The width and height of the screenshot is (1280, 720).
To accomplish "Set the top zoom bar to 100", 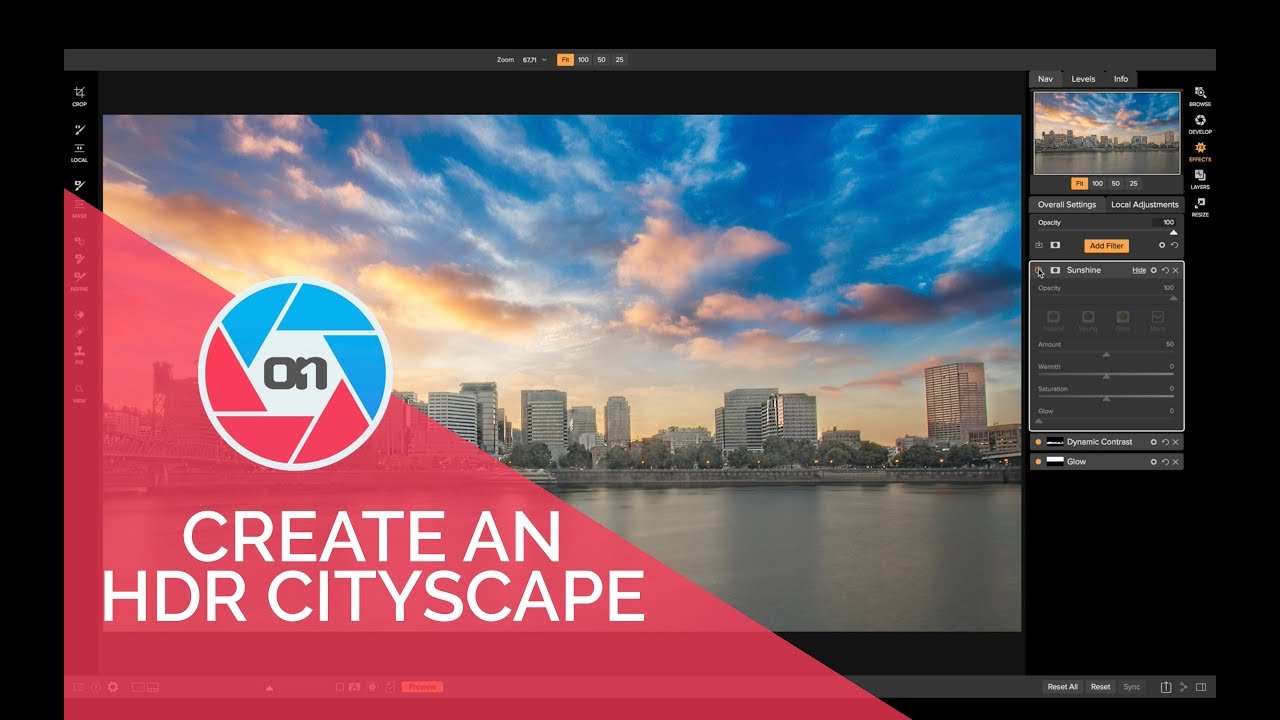I will pos(583,60).
